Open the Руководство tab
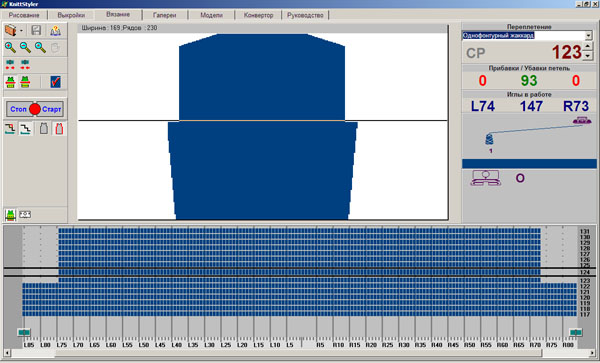 point(305,15)
